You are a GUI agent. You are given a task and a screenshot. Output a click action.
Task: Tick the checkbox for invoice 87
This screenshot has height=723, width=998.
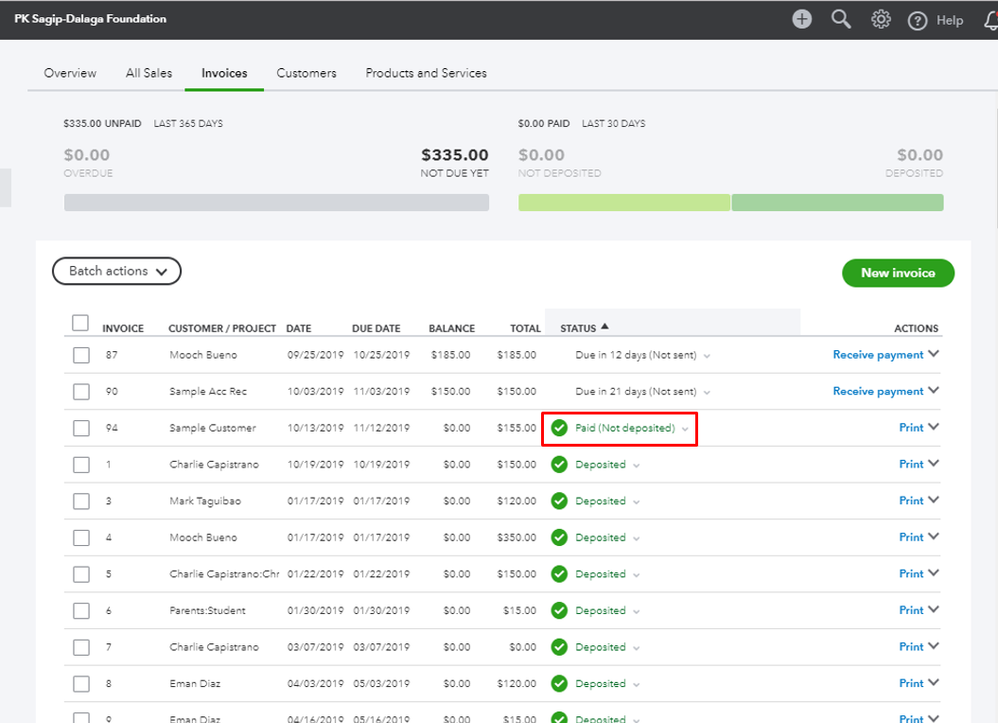[81, 355]
